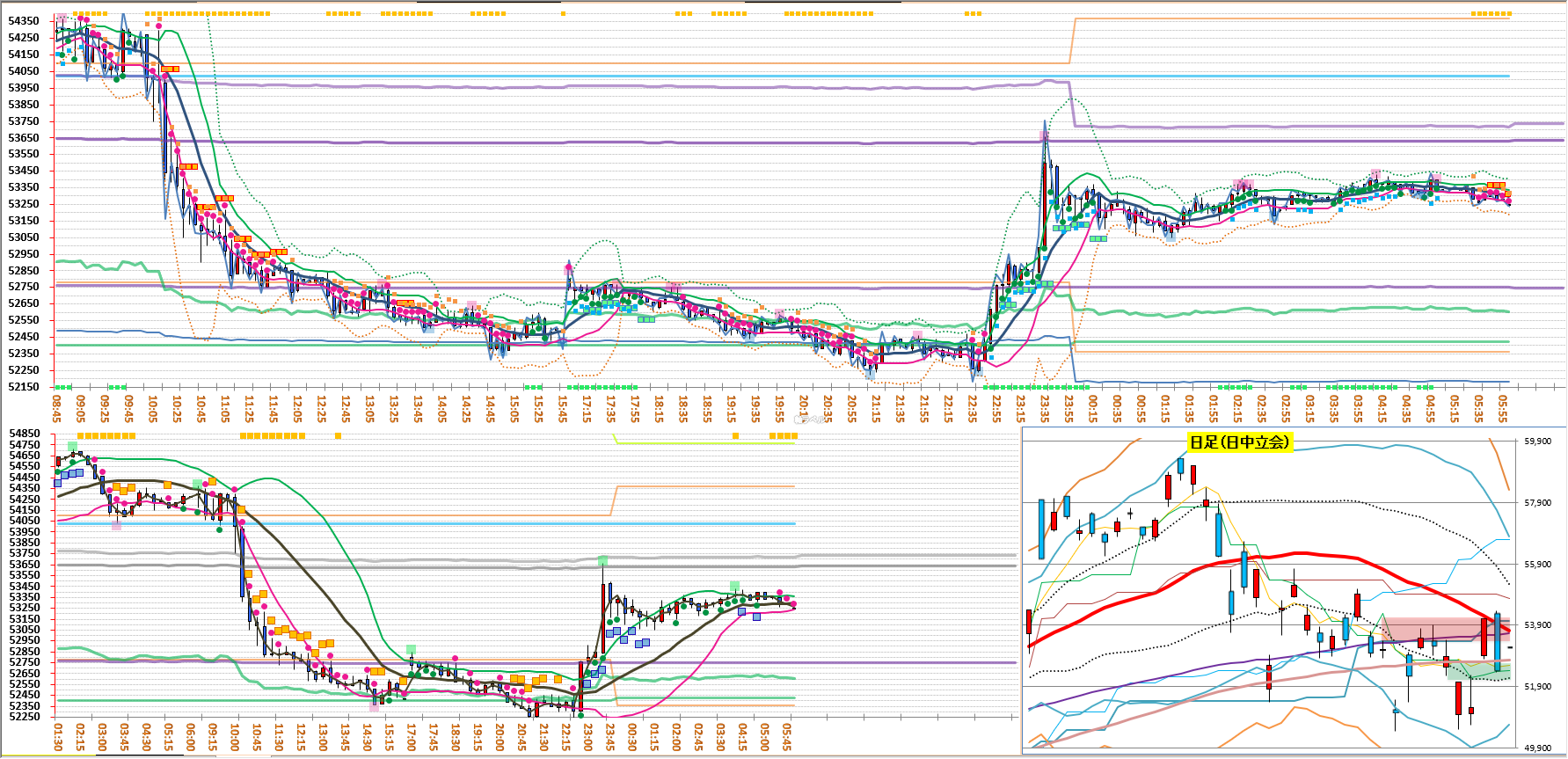
Task: Click the 52250 price label on lower-left chart
Action: 25,717
